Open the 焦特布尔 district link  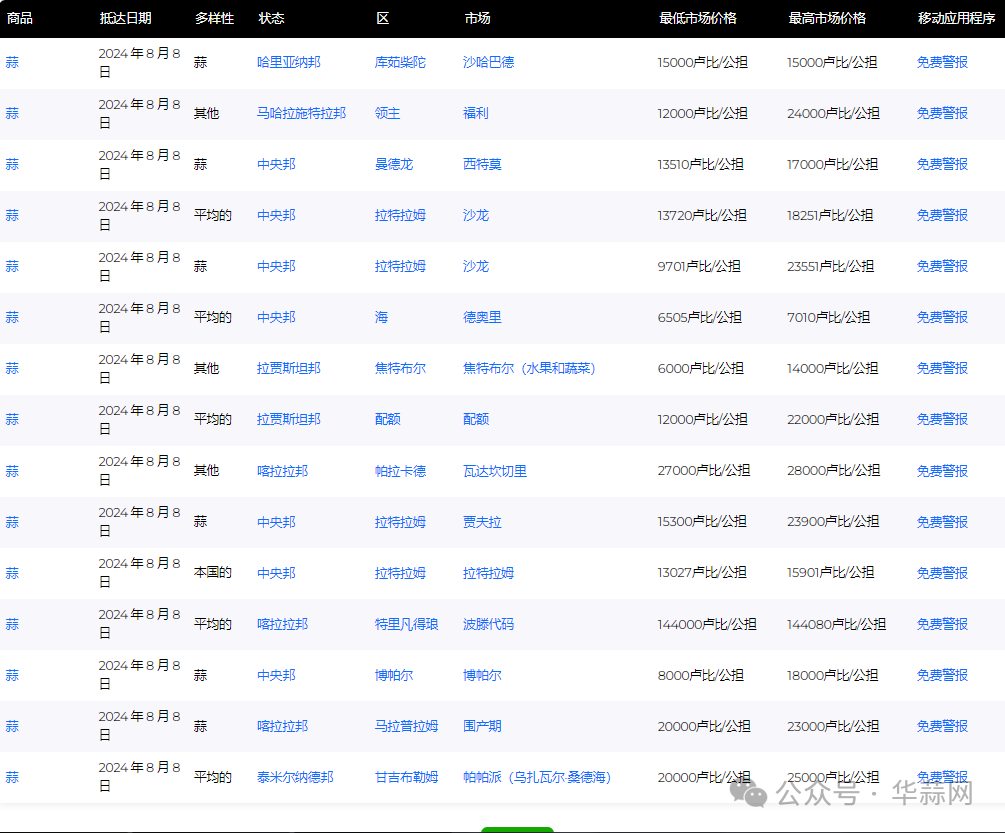pyautogui.click(x=400, y=368)
